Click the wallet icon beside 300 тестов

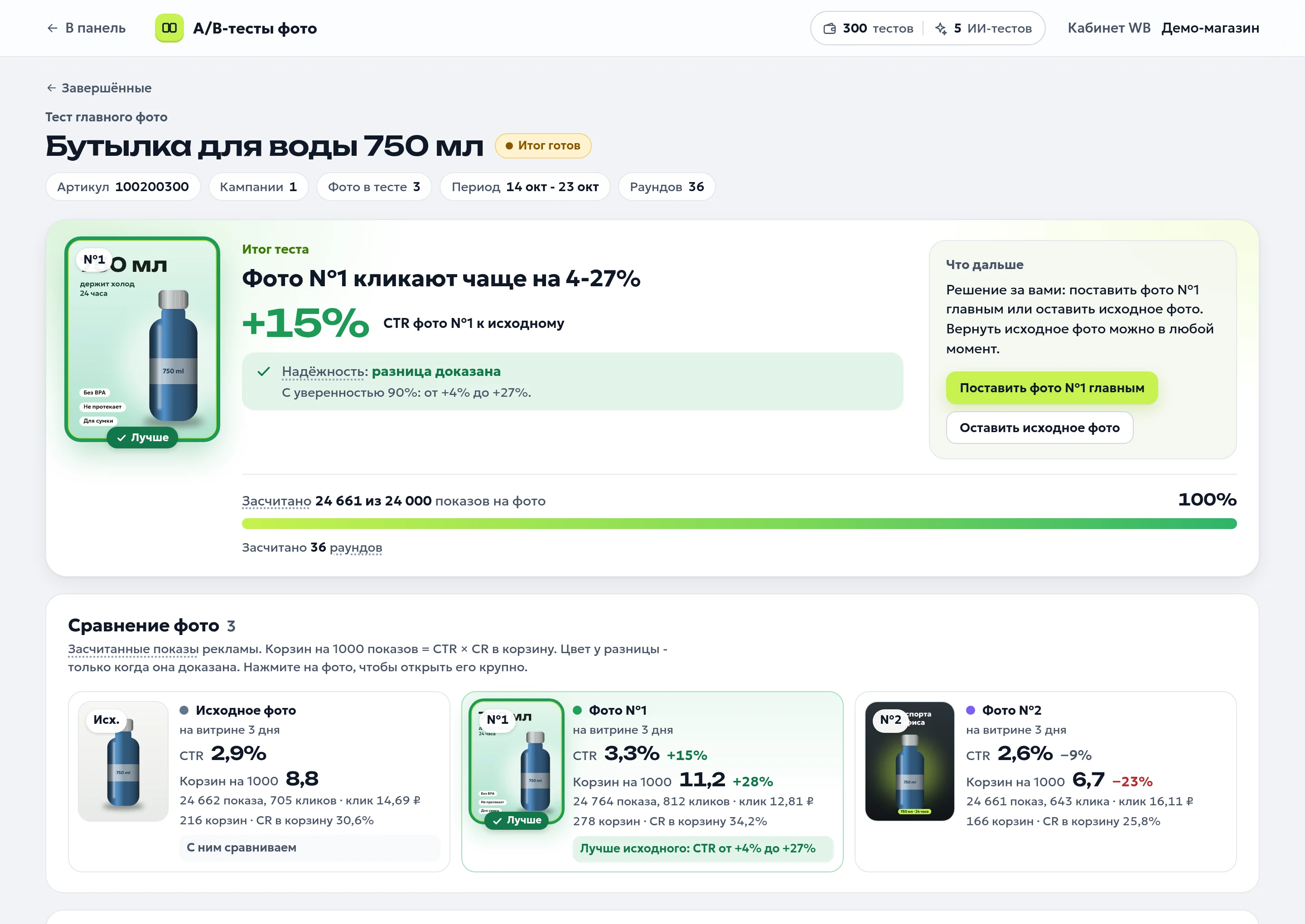click(830, 29)
